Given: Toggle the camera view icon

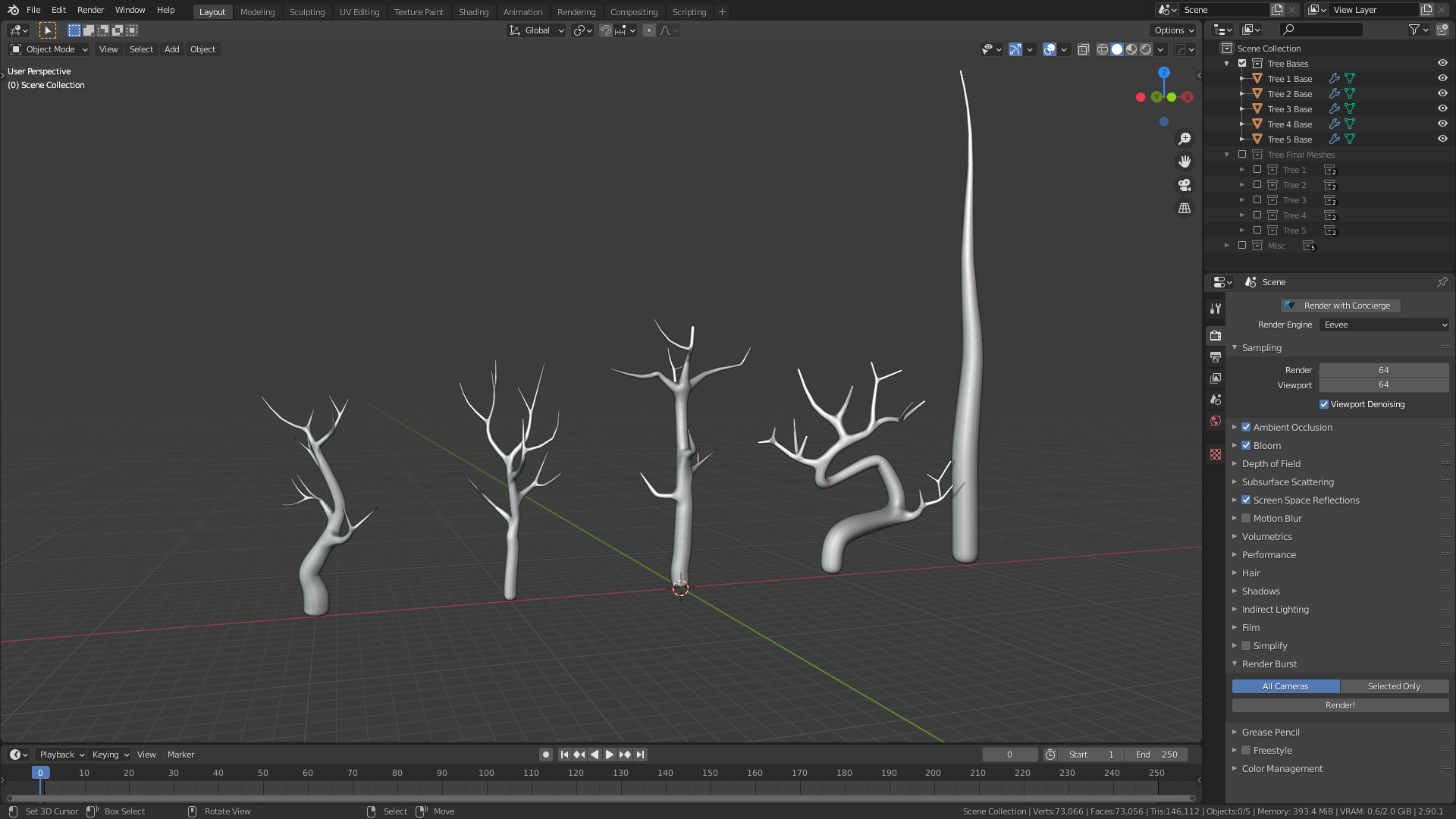Looking at the screenshot, I should point(1184,185).
